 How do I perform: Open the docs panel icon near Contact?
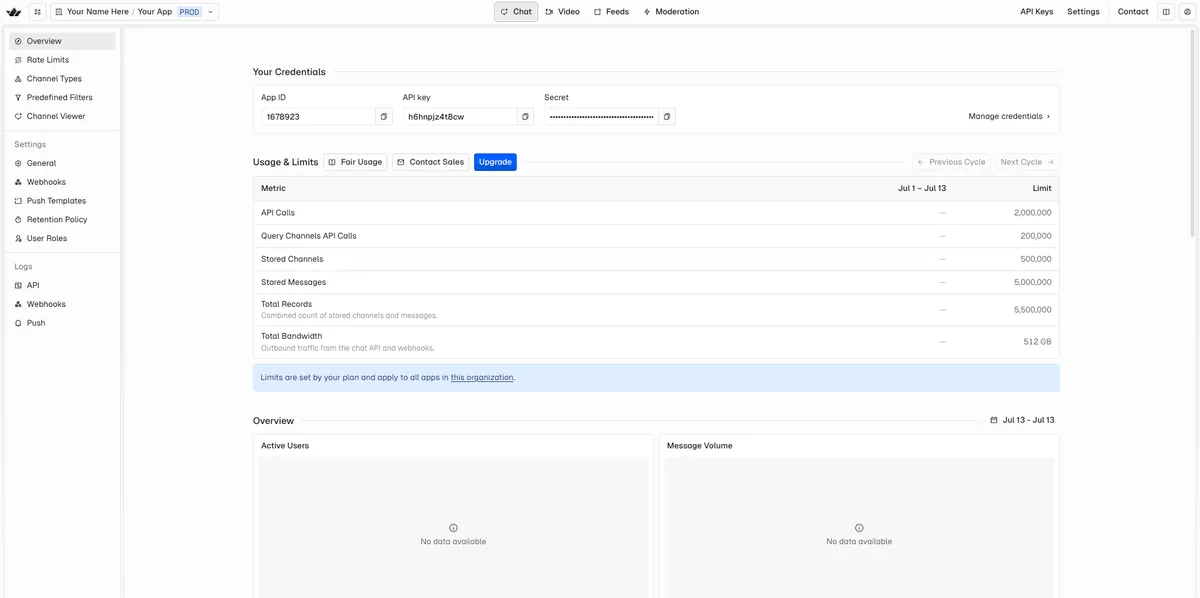point(1166,12)
